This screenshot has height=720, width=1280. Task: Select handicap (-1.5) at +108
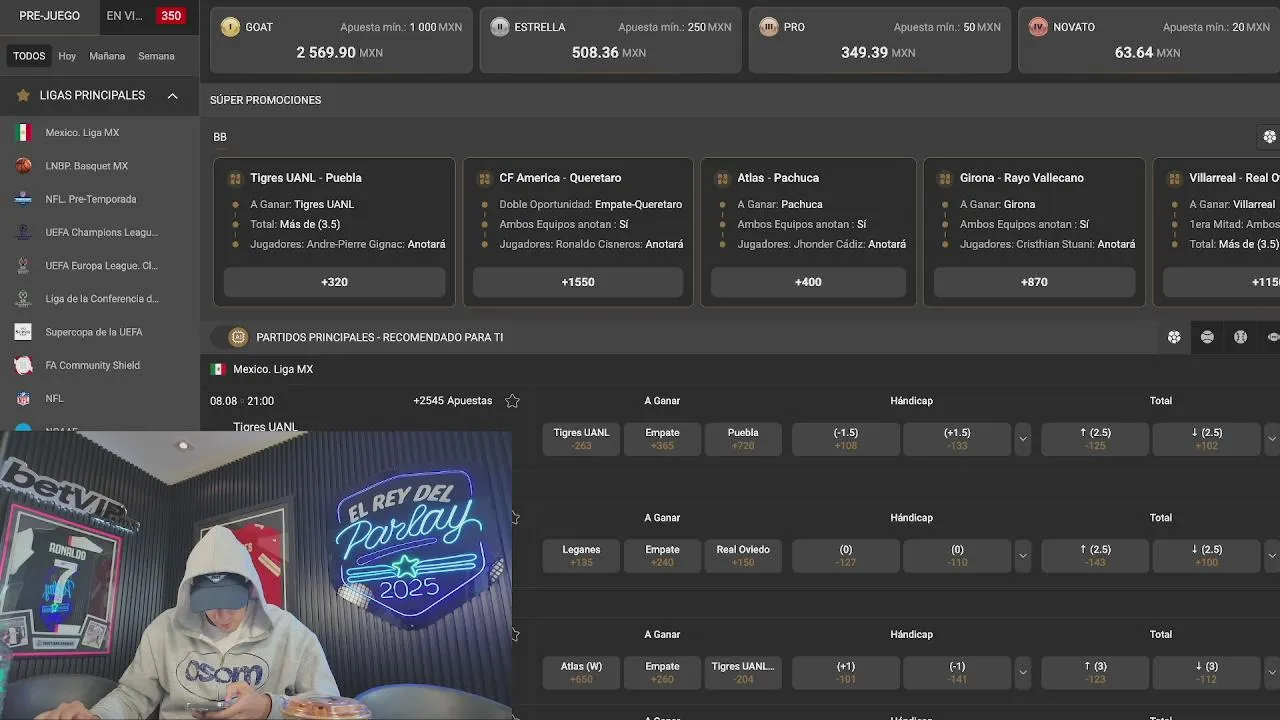pyautogui.click(x=845, y=439)
